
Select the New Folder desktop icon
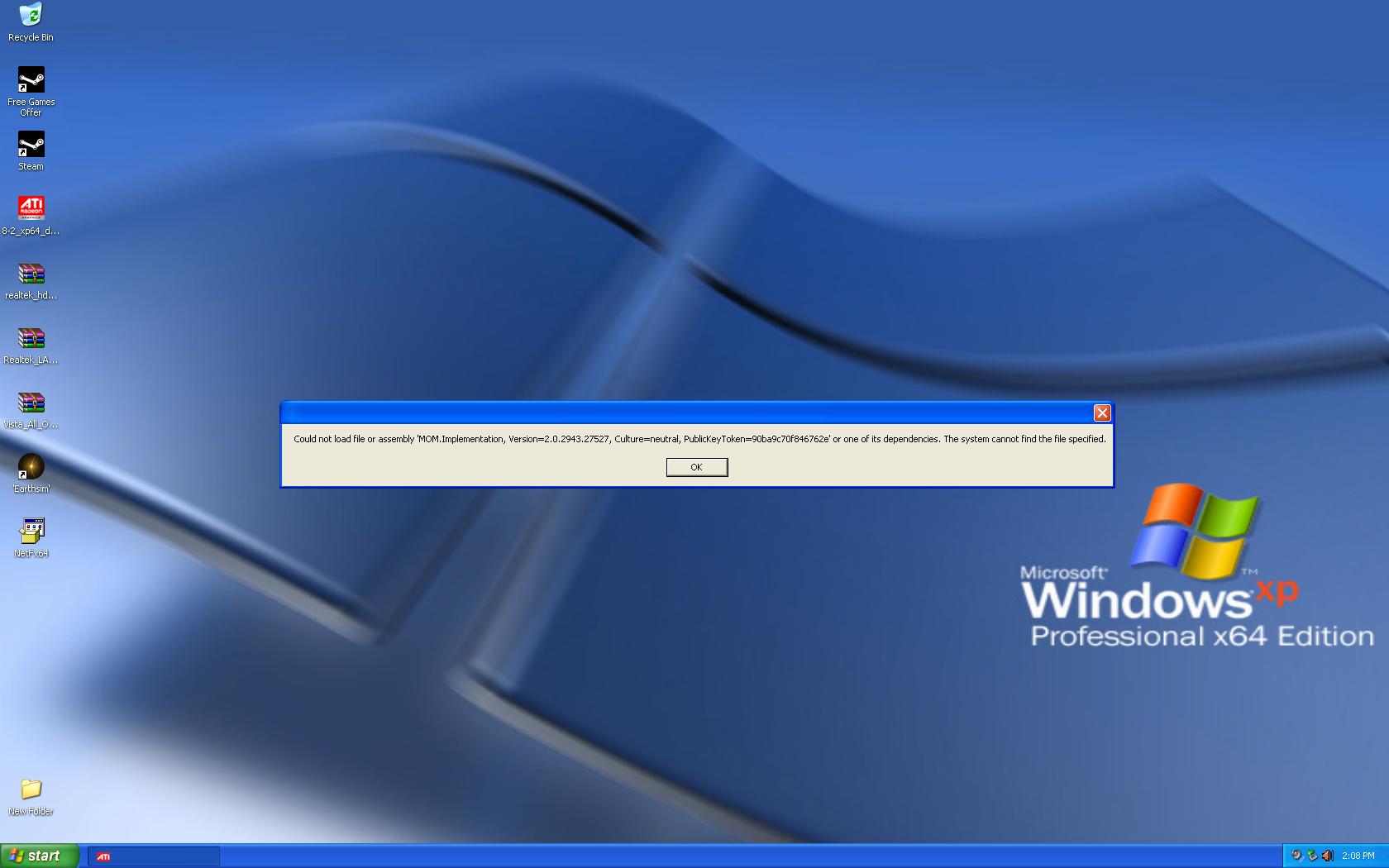(31, 797)
